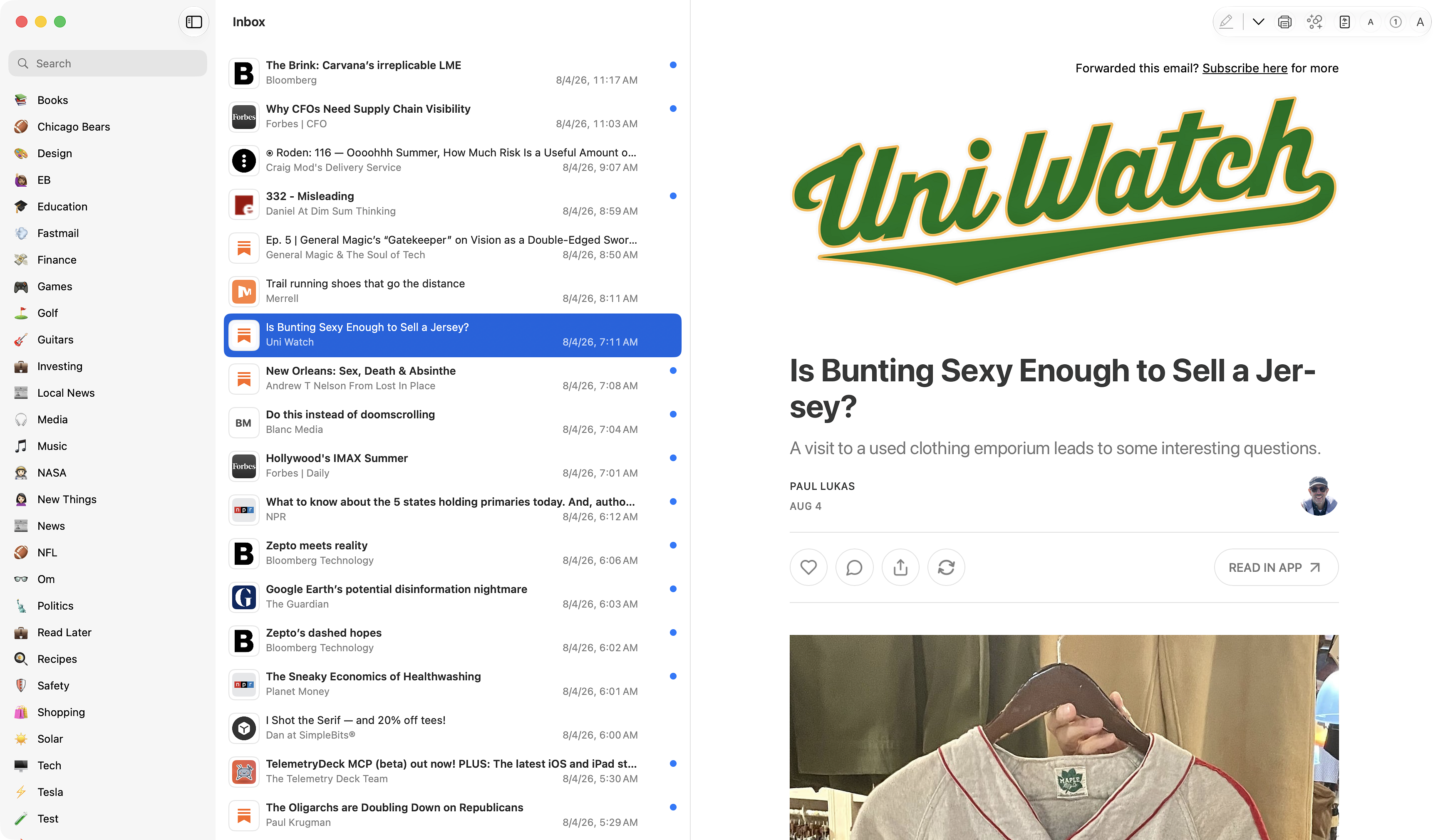
Task: Open comments with speech bubble button
Action: point(854,567)
